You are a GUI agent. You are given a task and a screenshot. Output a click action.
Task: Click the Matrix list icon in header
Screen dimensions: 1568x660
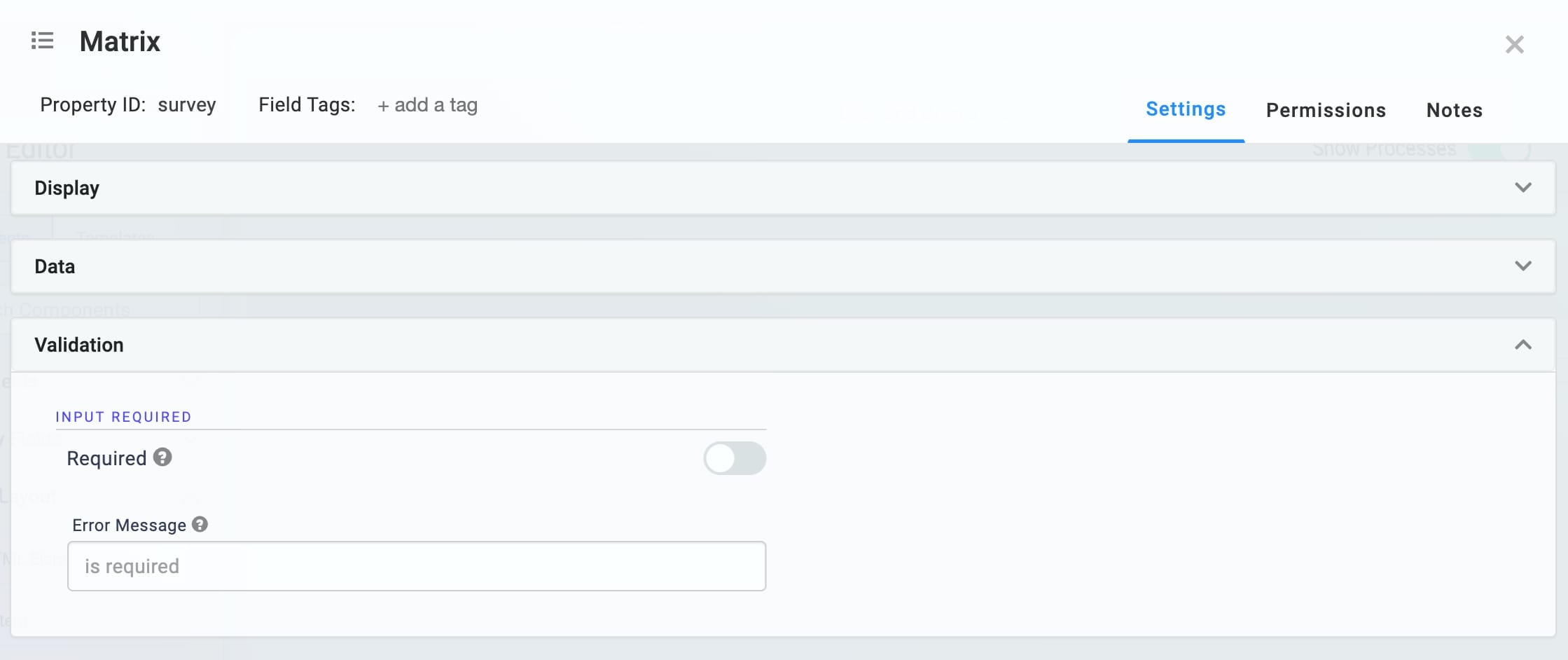click(x=42, y=41)
